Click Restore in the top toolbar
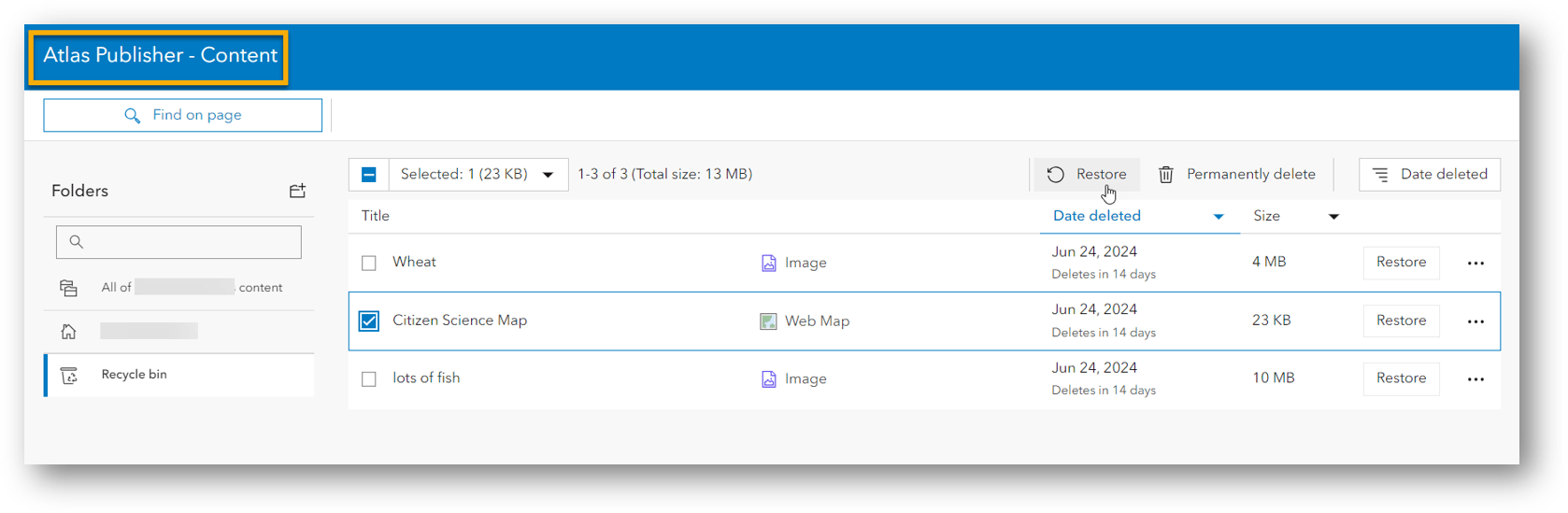This screenshot has height=513, width=1568. click(x=1087, y=175)
